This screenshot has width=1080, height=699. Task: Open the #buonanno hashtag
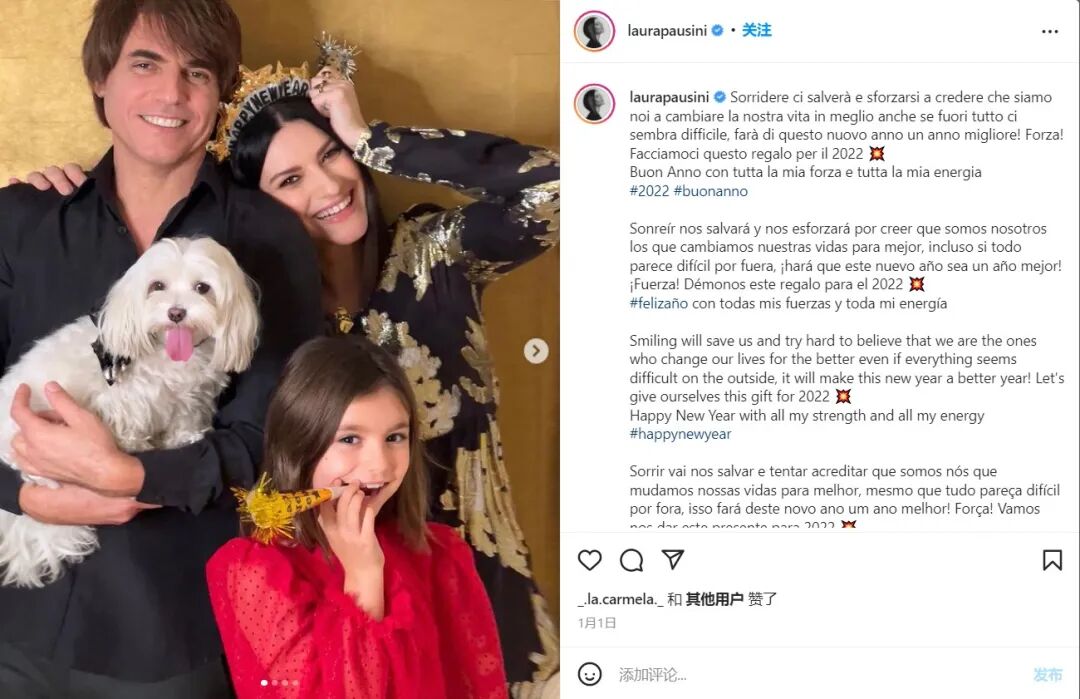[x=710, y=191]
